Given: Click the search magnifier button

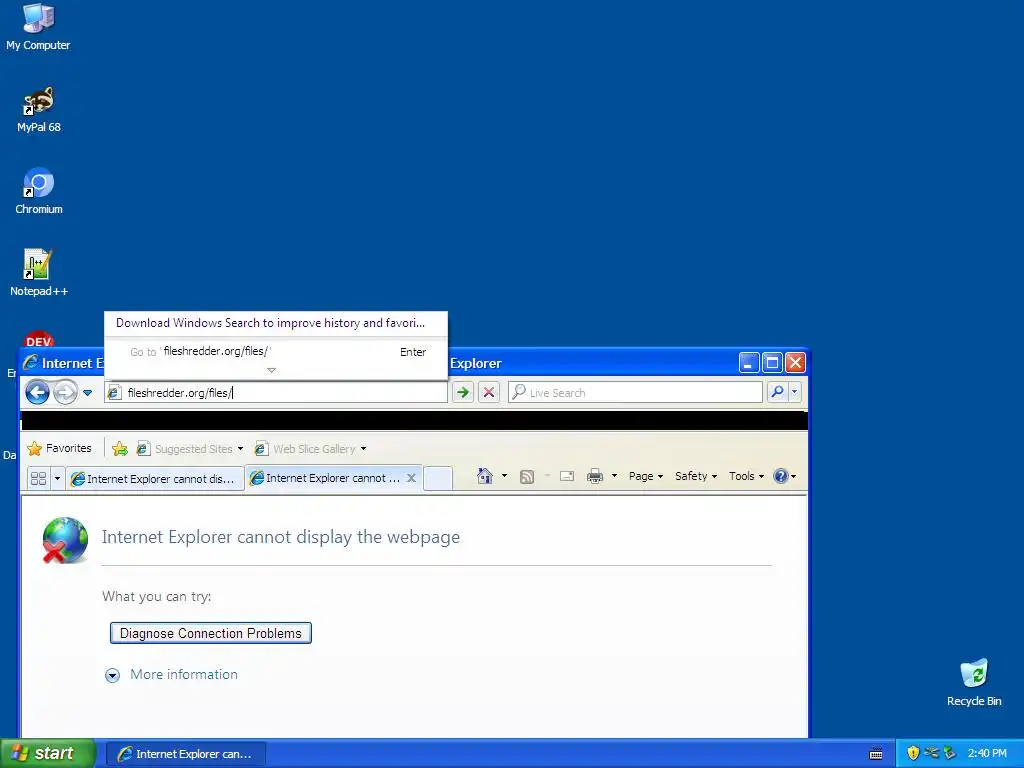Looking at the screenshot, I should tap(777, 392).
